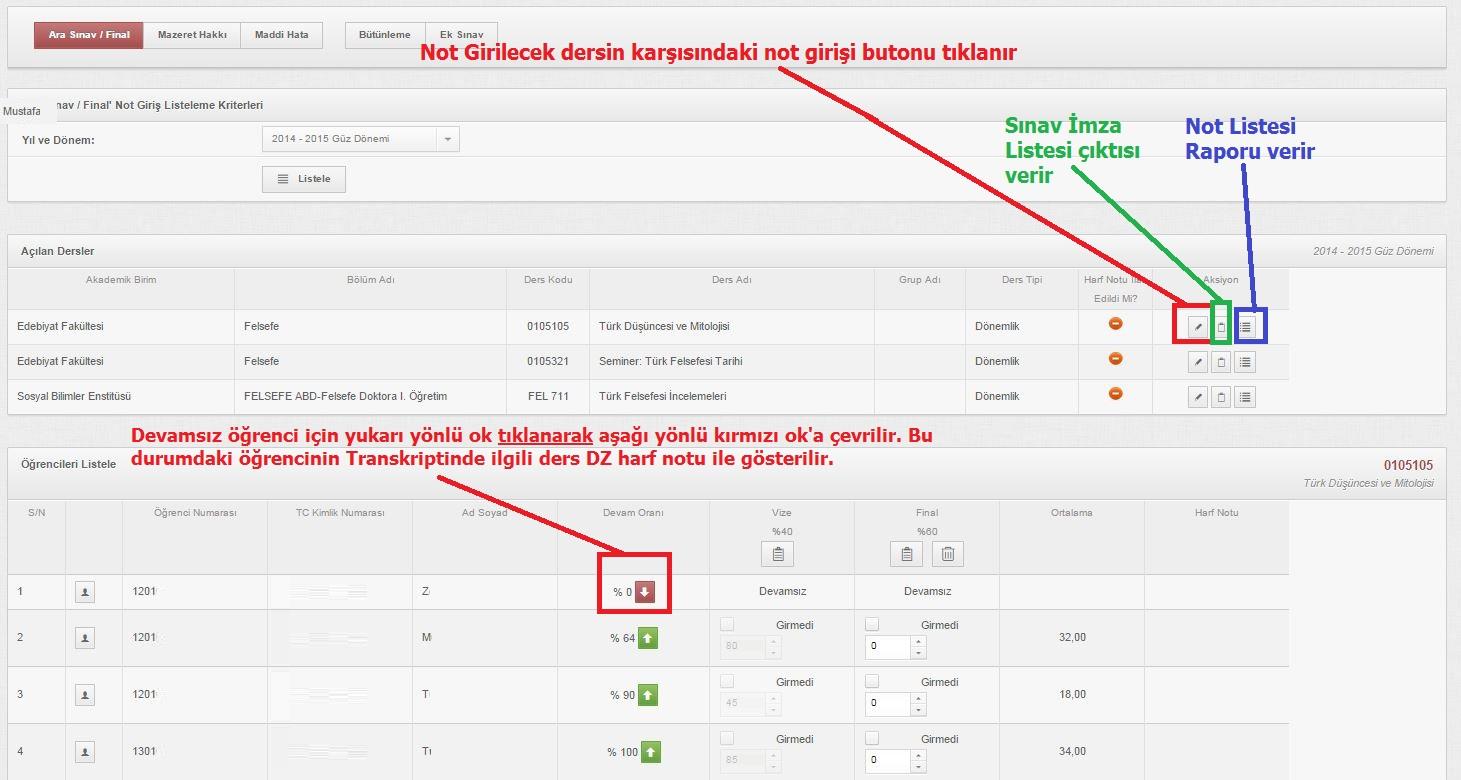Open clipboard signature list for course 0105321
Screen dimensions: 1461x780
coord(1221,362)
